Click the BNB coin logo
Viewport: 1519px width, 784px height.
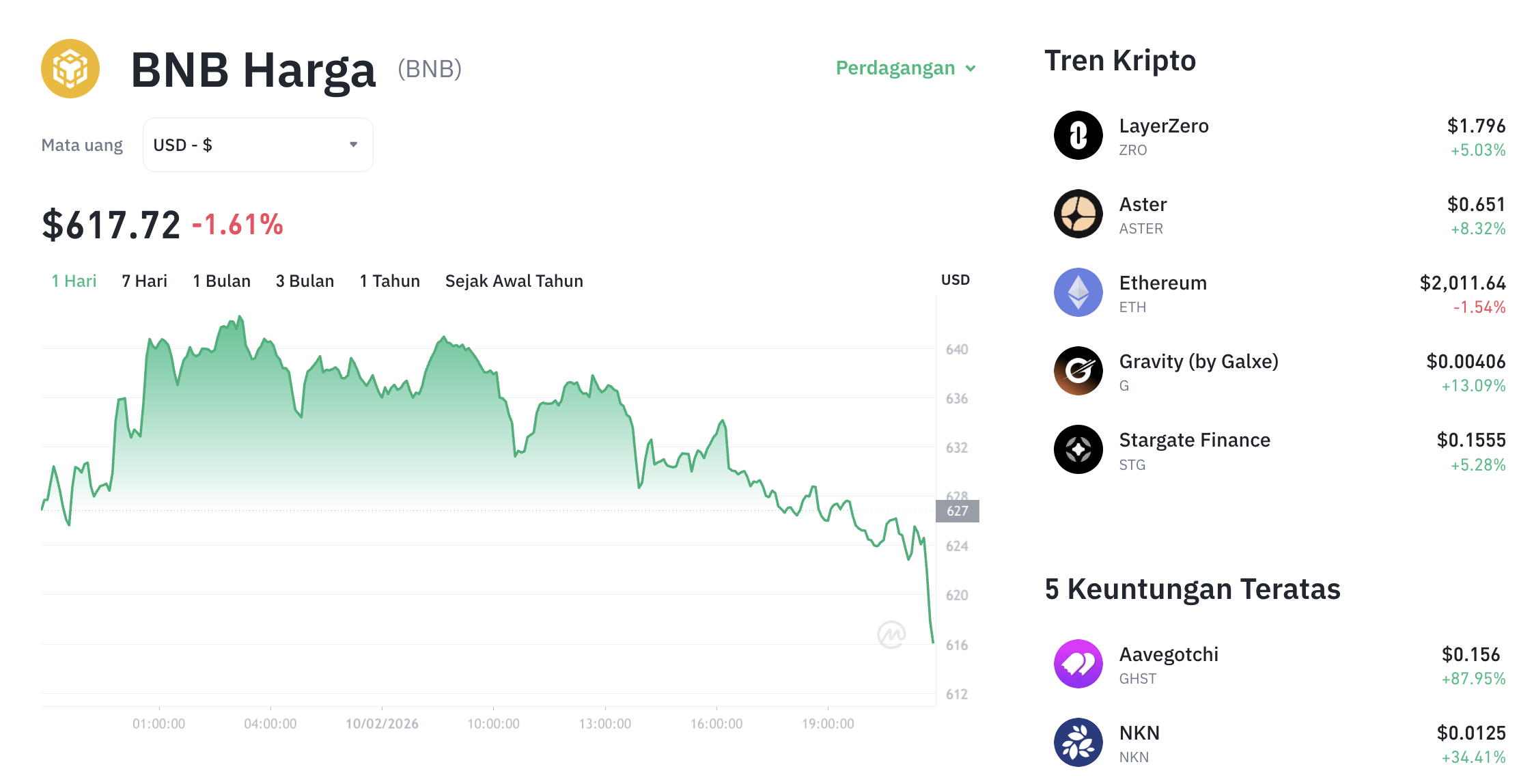70,68
